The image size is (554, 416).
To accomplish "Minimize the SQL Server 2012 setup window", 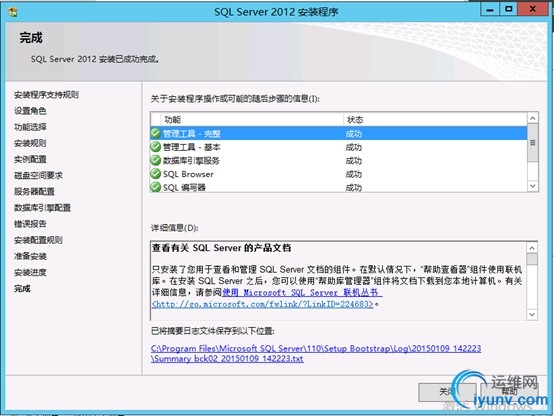I will 490,10.
